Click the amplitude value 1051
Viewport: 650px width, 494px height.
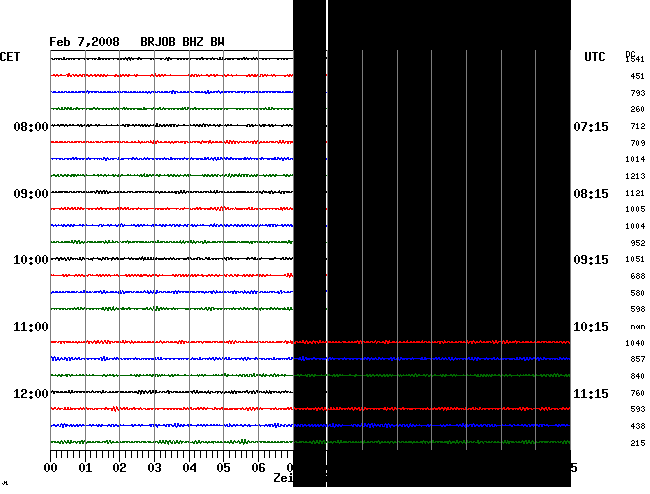click(x=635, y=259)
